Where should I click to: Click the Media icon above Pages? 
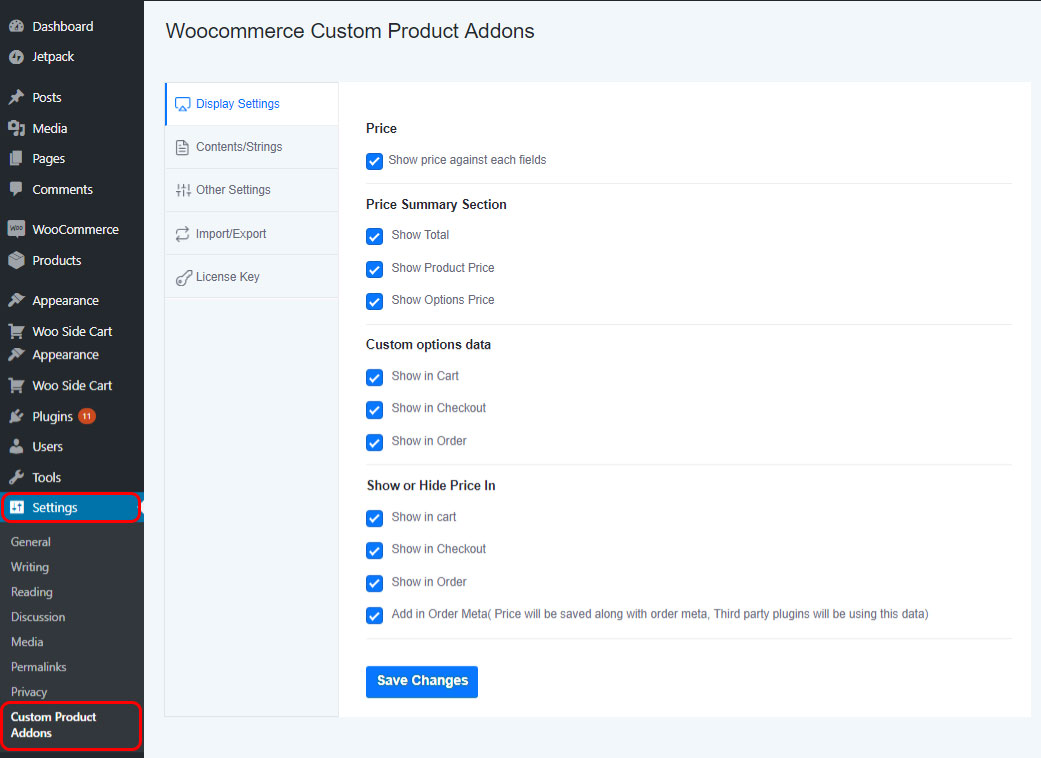pos(17,128)
